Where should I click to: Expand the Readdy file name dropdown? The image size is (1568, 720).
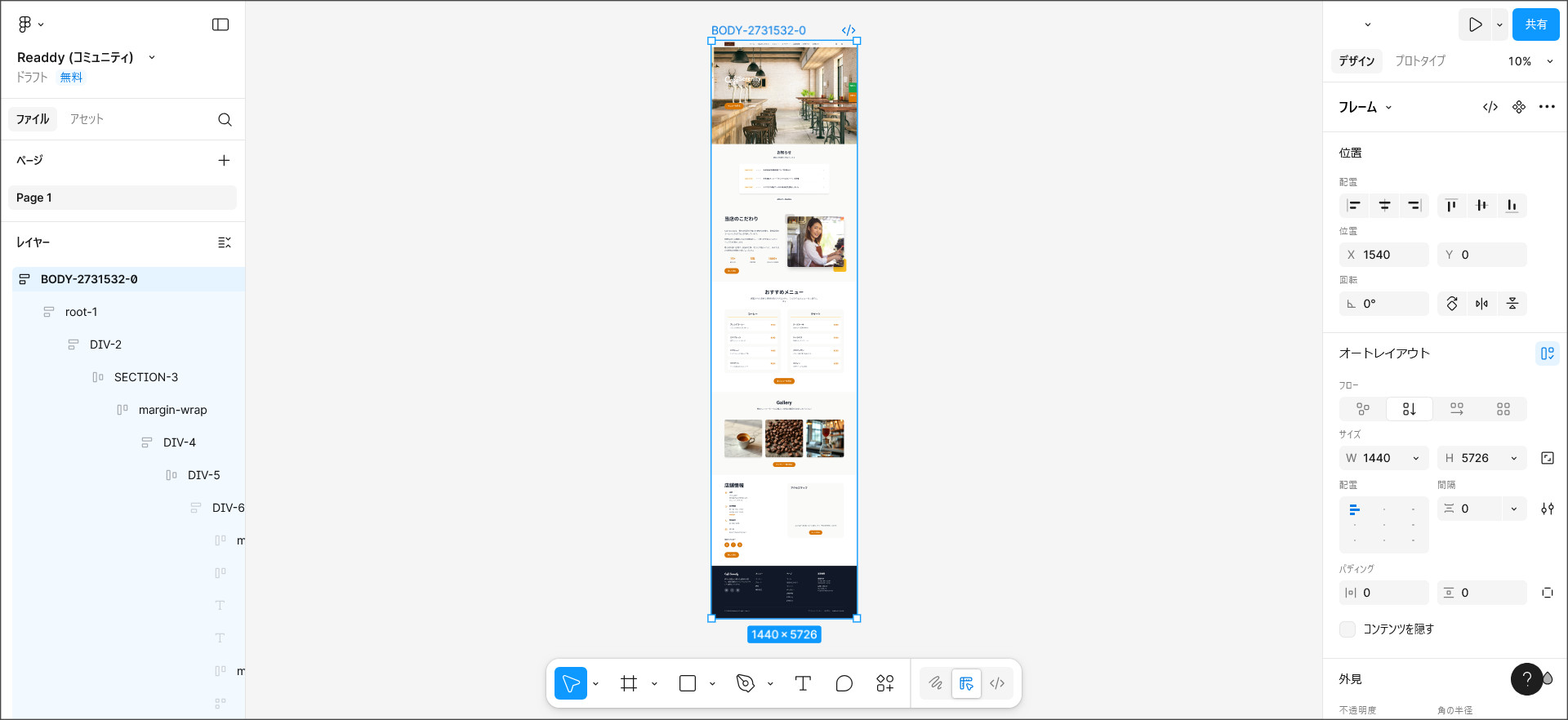coord(152,57)
